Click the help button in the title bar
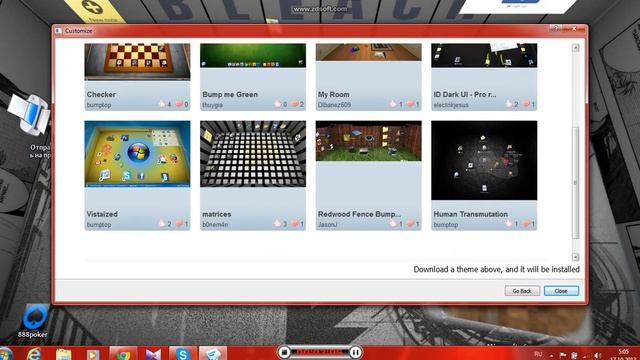The image size is (640, 360). click(x=556, y=28)
